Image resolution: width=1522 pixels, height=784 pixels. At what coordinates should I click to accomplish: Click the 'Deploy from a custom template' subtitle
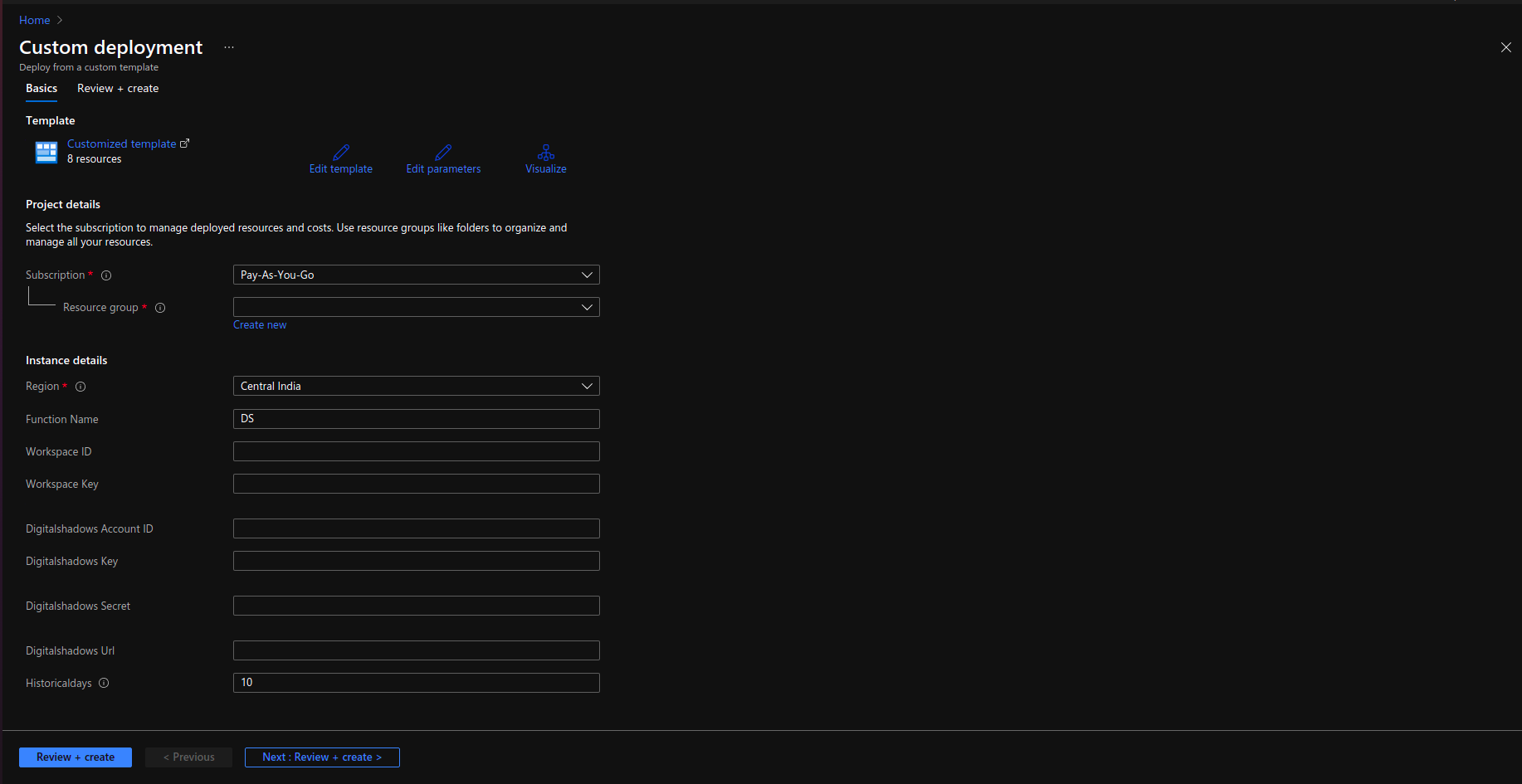(89, 67)
